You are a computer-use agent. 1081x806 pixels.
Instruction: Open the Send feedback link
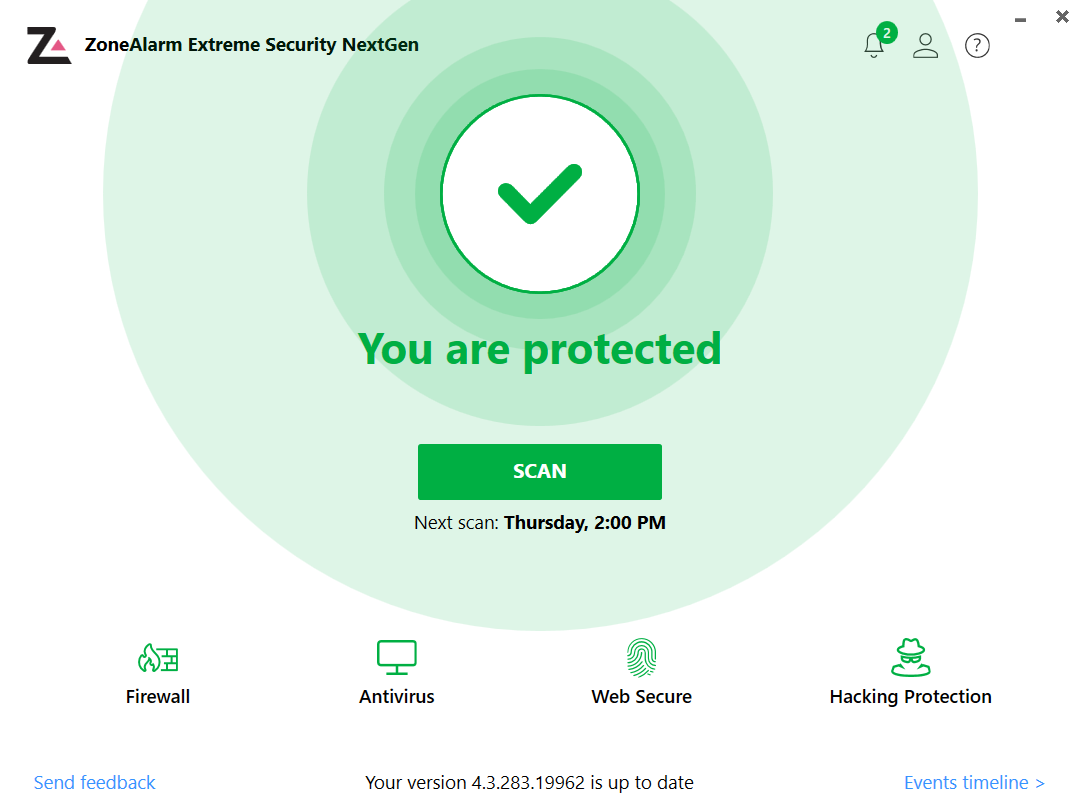click(95, 782)
